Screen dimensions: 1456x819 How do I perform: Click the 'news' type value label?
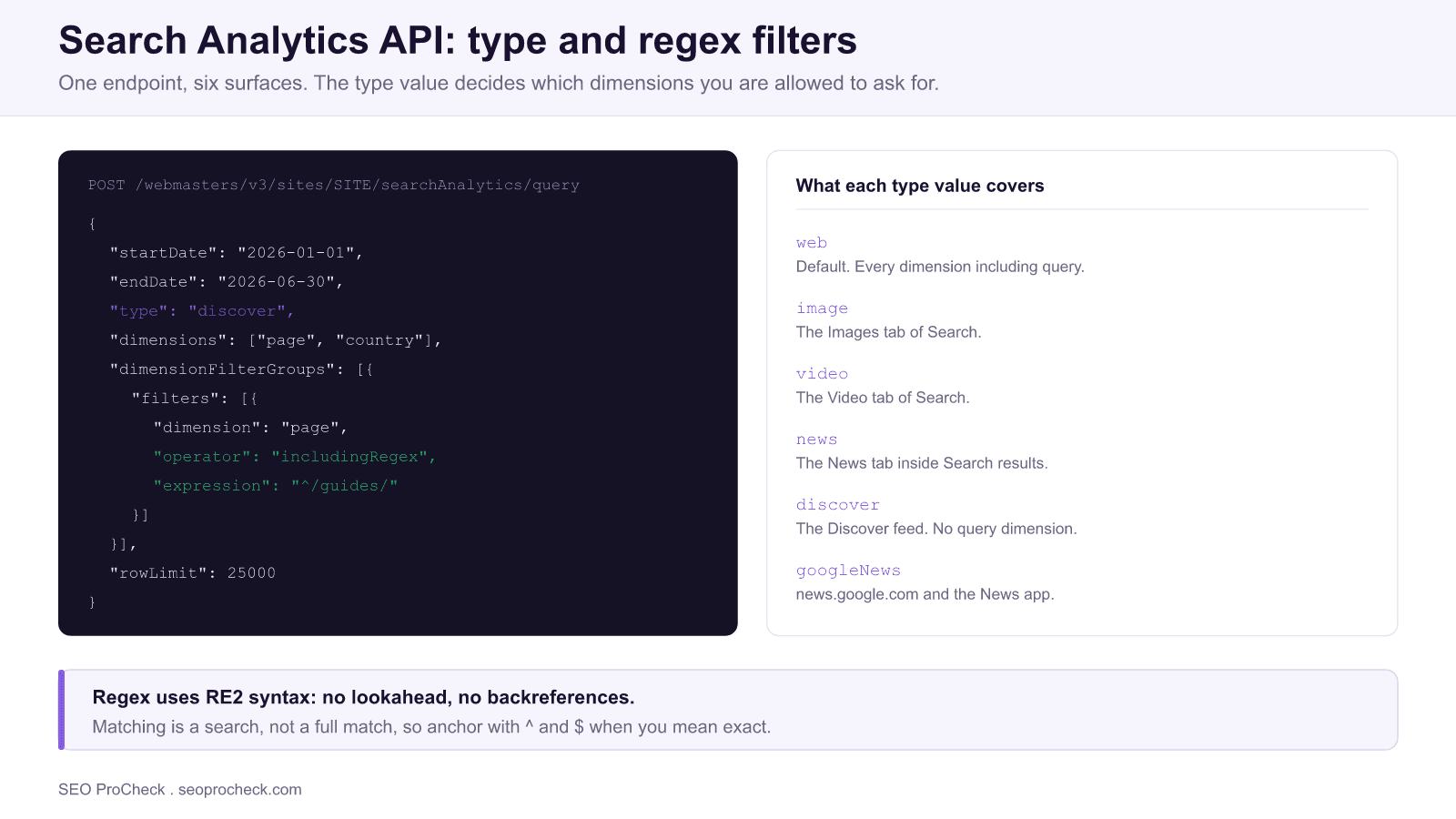(x=816, y=440)
